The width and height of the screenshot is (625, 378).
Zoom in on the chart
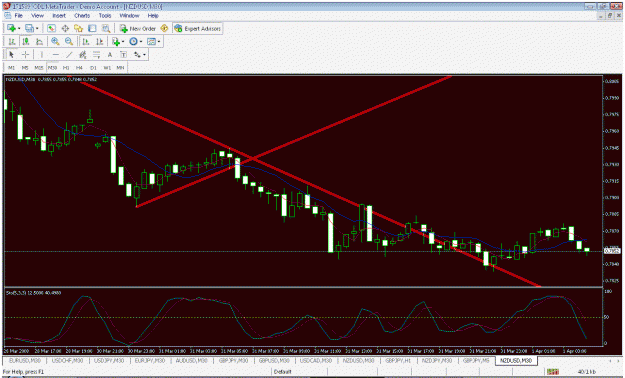click(55, 41)
